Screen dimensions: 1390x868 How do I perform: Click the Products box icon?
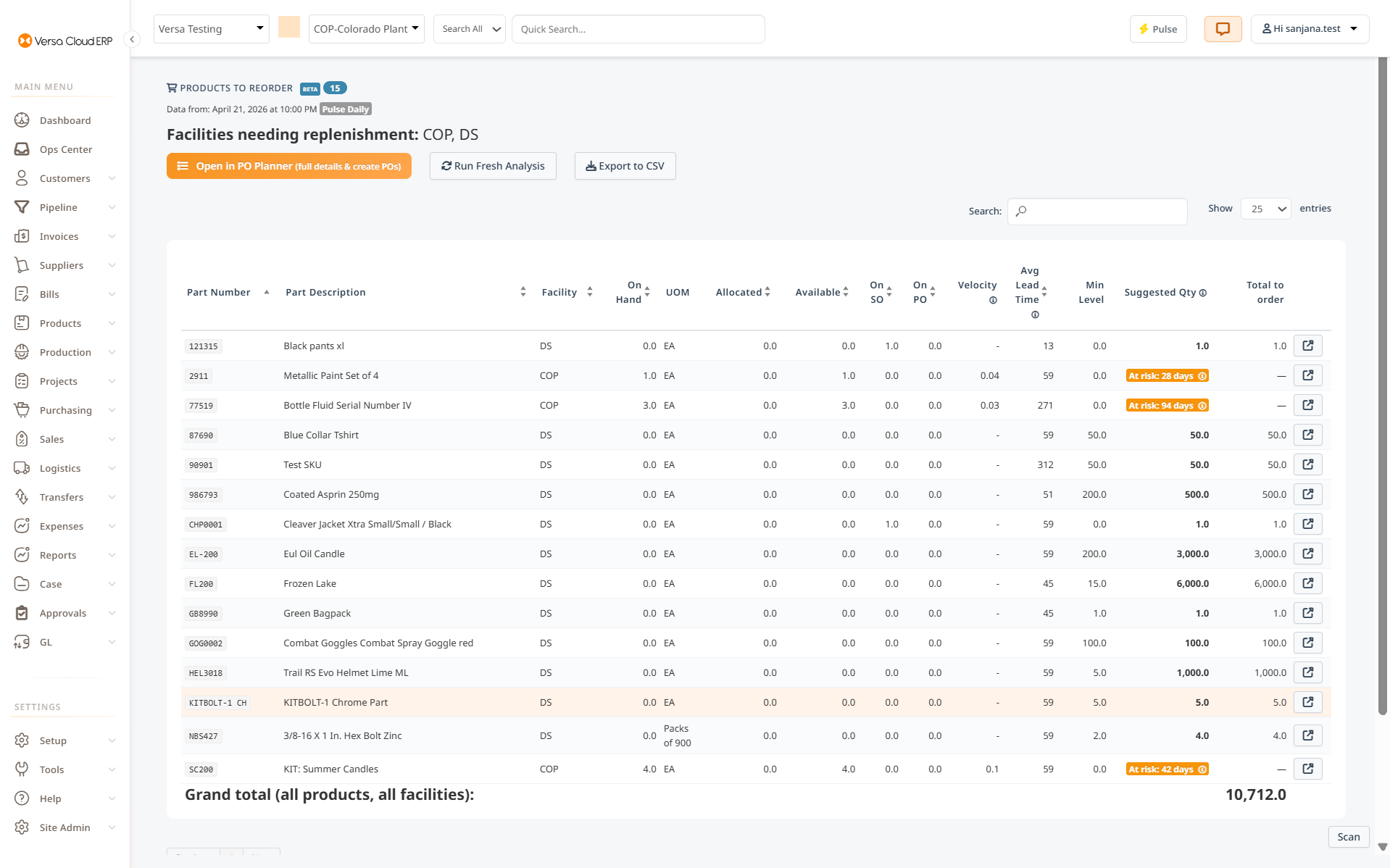[x=22, y=323]
